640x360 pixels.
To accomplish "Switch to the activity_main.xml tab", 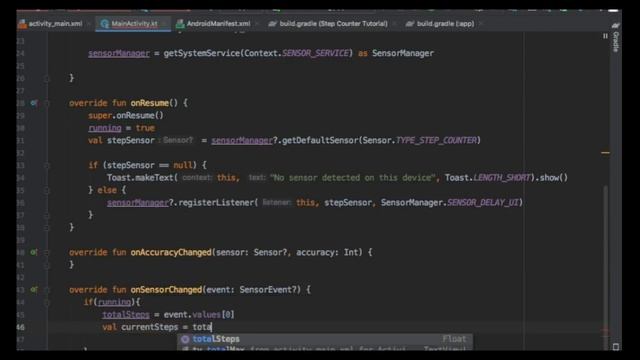I will pos(55,24).
